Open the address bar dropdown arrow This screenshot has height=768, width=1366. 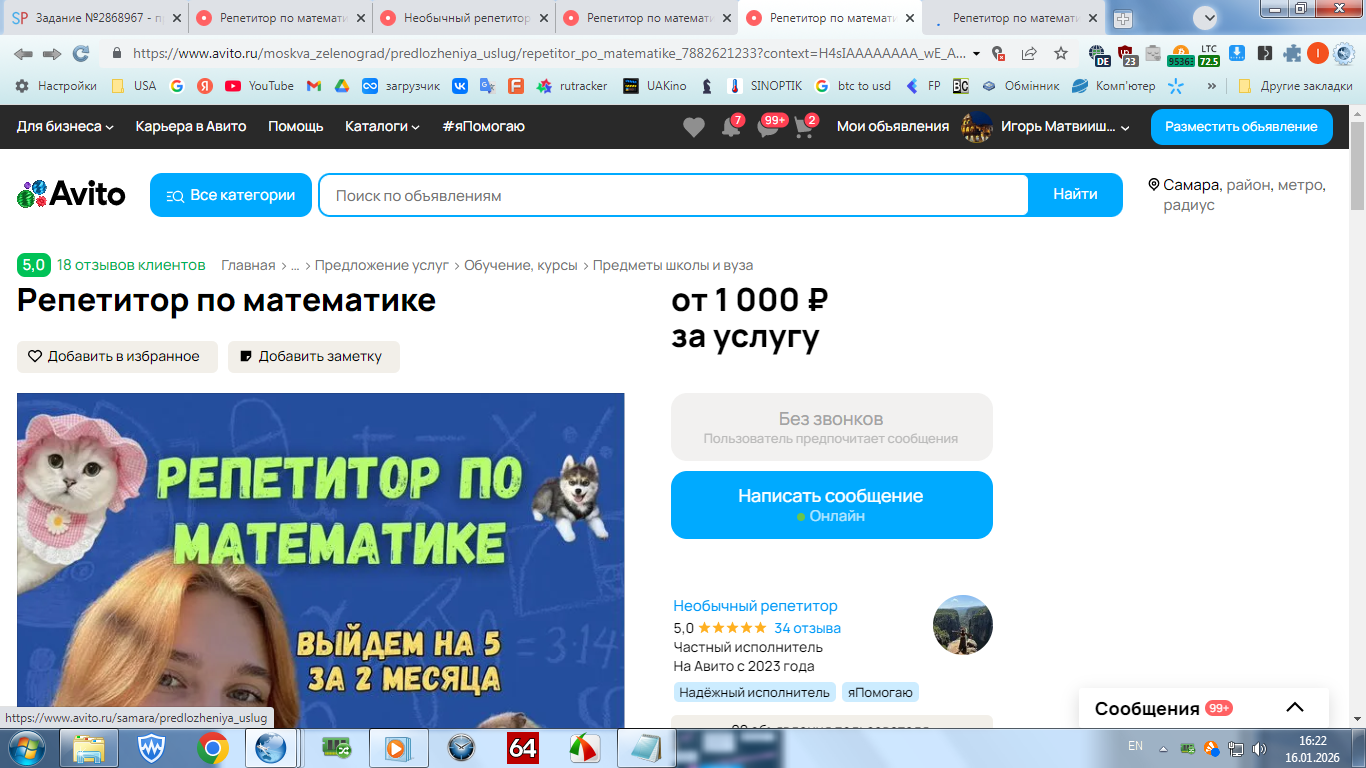click(976, 54)
